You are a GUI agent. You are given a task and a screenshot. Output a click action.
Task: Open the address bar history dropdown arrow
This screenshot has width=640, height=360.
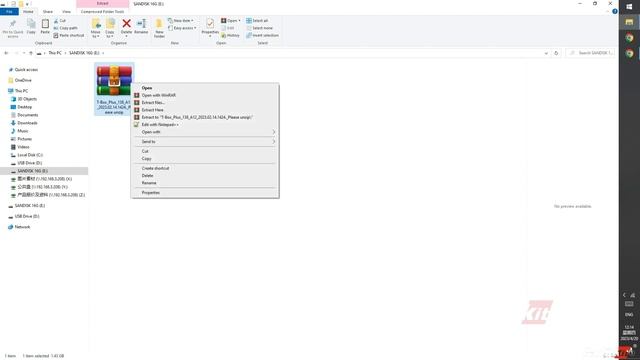coord(546,53)
